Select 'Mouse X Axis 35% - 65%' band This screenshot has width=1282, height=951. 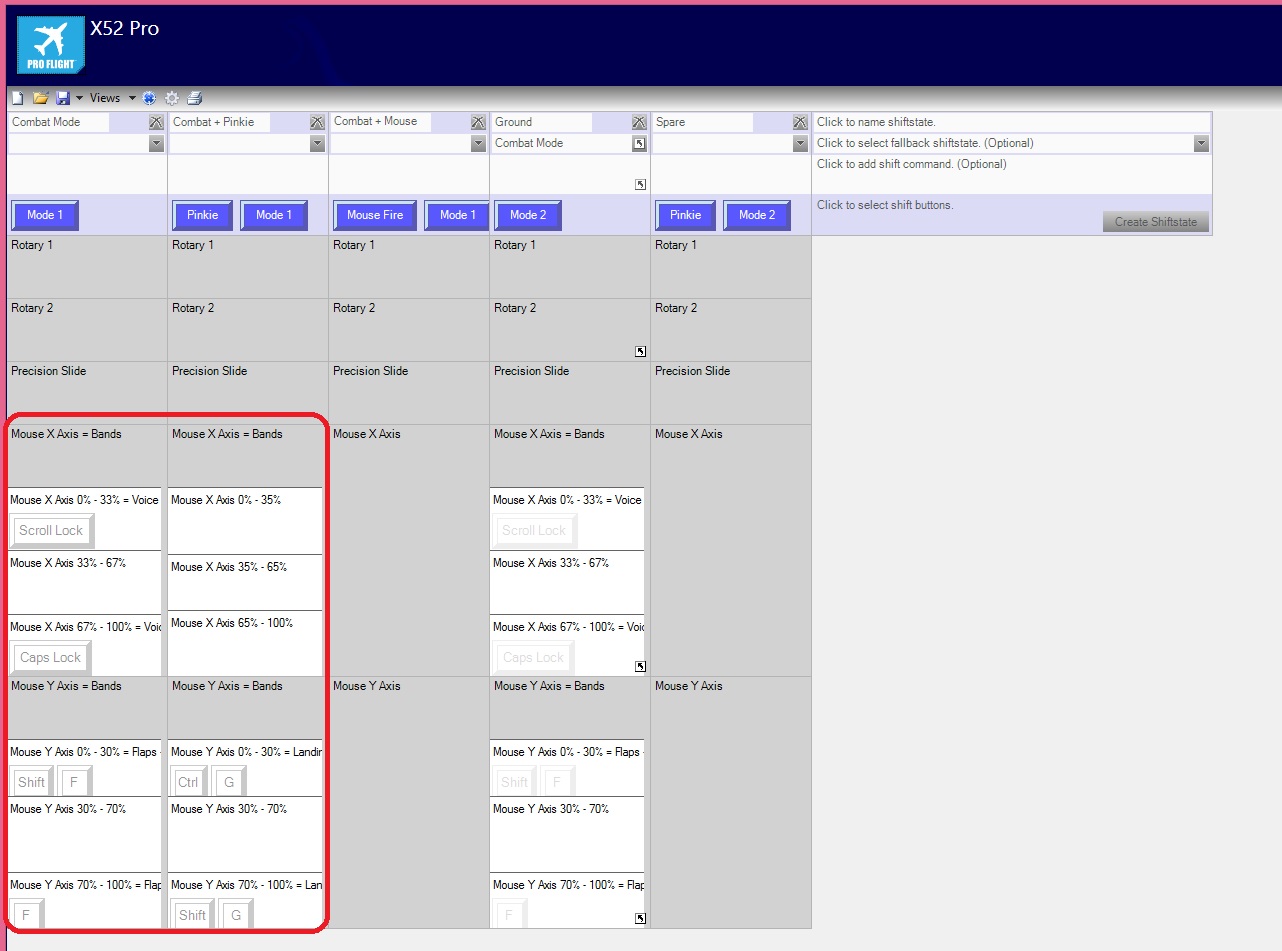(245, 582)
